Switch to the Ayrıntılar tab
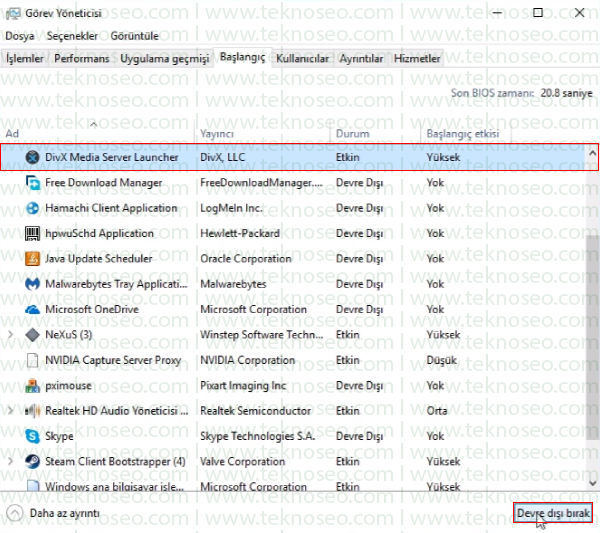Image resolution: width=600 pixels, height=533 pixels. (361, 59)
